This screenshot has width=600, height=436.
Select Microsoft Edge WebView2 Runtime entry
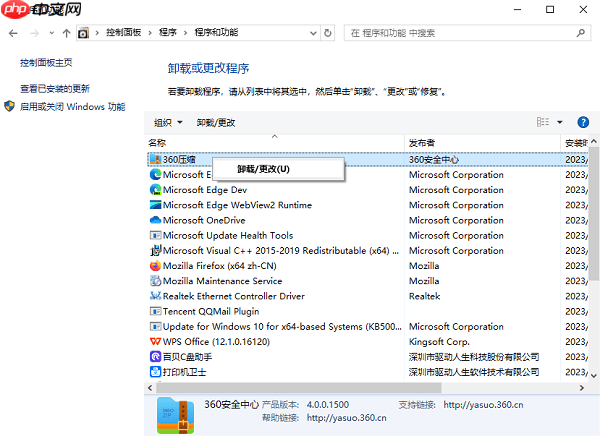click(237, 205)
